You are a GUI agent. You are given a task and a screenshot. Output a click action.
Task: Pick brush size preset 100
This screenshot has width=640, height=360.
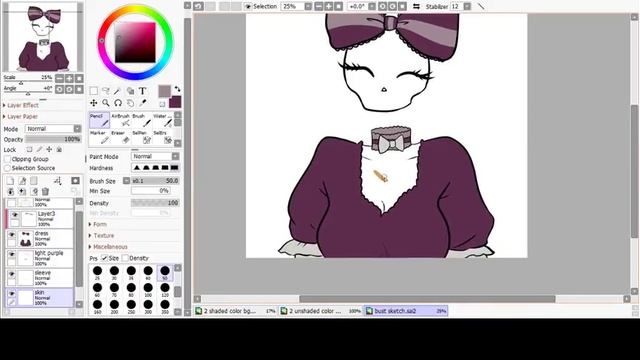tap(148, 289)
